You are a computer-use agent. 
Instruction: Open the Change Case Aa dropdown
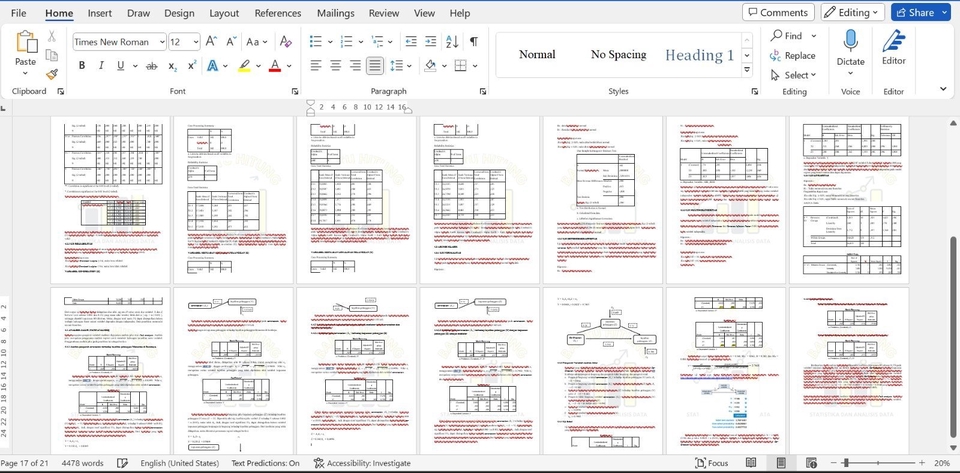pos(257,42)
